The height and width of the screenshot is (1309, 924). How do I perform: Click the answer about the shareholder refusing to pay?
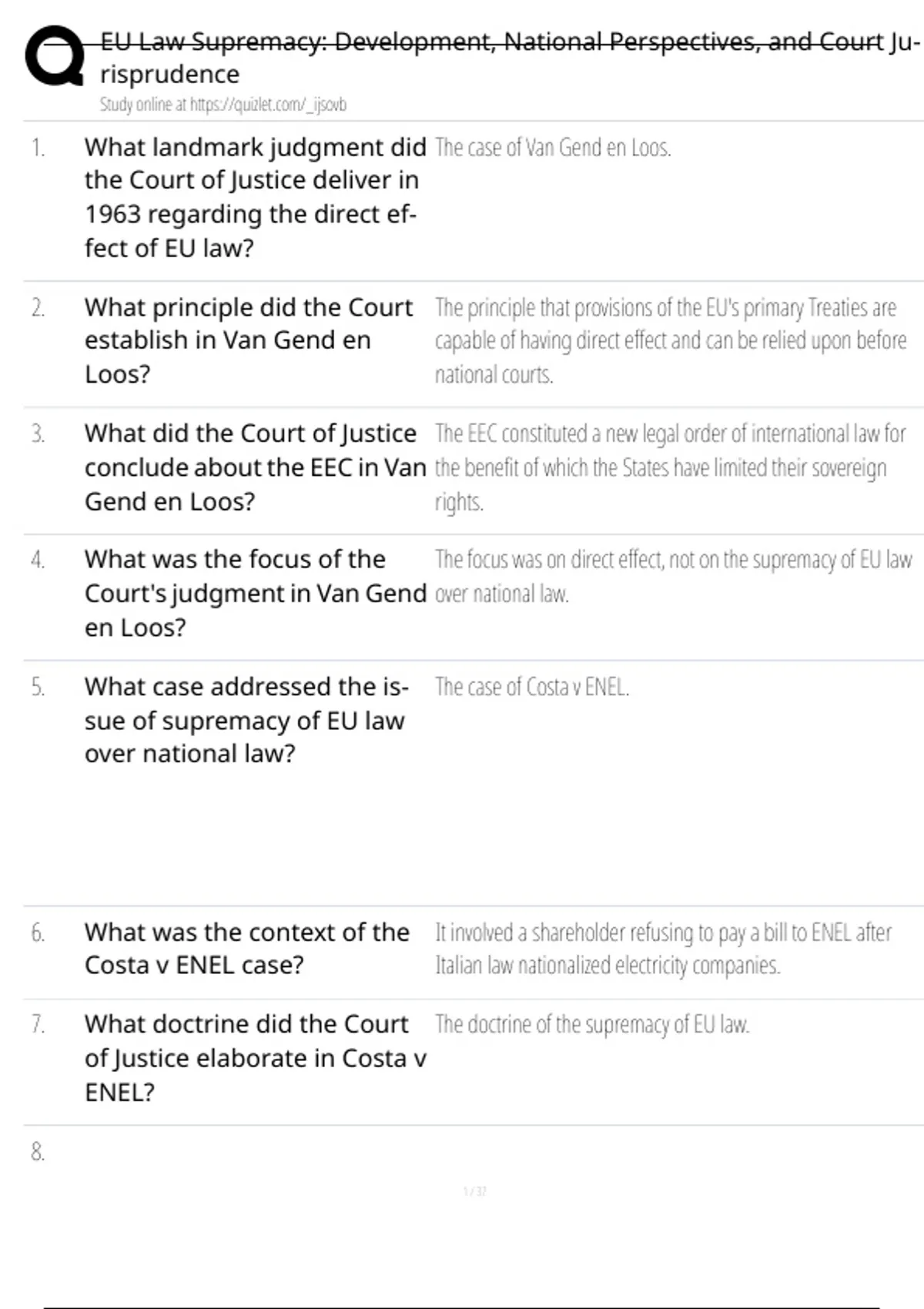[663, 948]
